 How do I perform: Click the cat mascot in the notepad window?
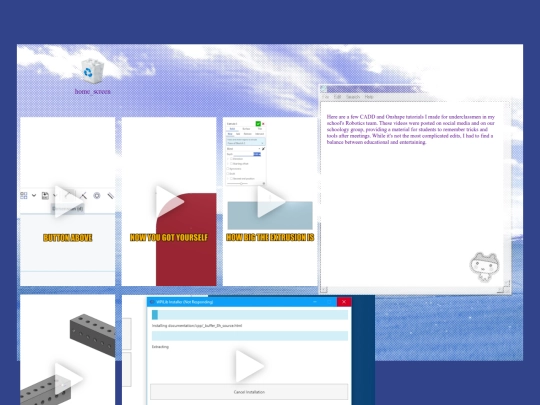pyautogui.click(x=485, y=267)
